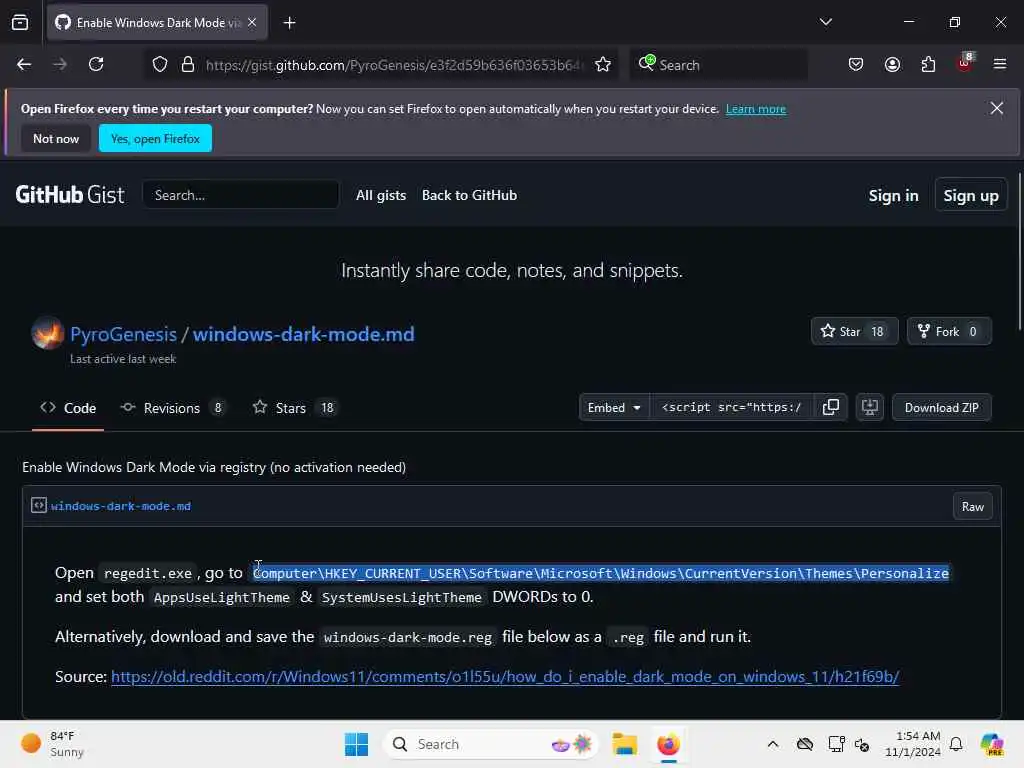This screenshot has height=768, width=1024.
Task: Click Yes, open Firefox button
Action: [155, 138]
